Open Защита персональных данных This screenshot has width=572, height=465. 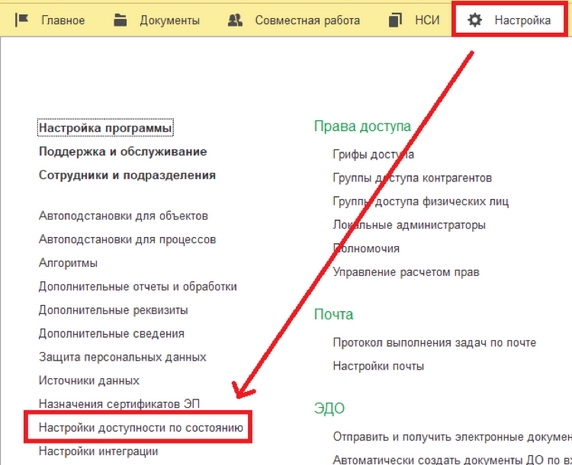[123, 357]
